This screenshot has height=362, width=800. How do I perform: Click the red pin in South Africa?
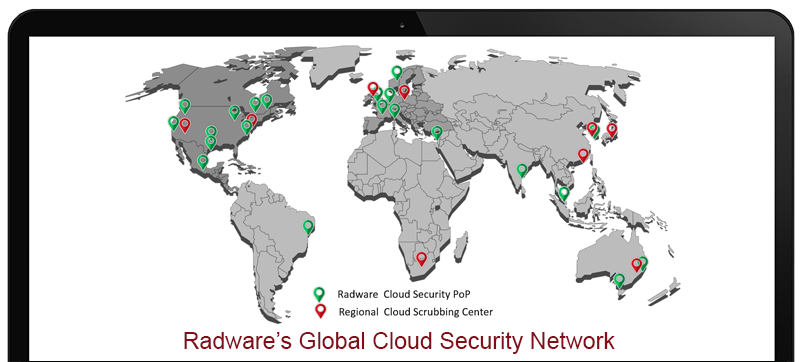pos(421,259)
